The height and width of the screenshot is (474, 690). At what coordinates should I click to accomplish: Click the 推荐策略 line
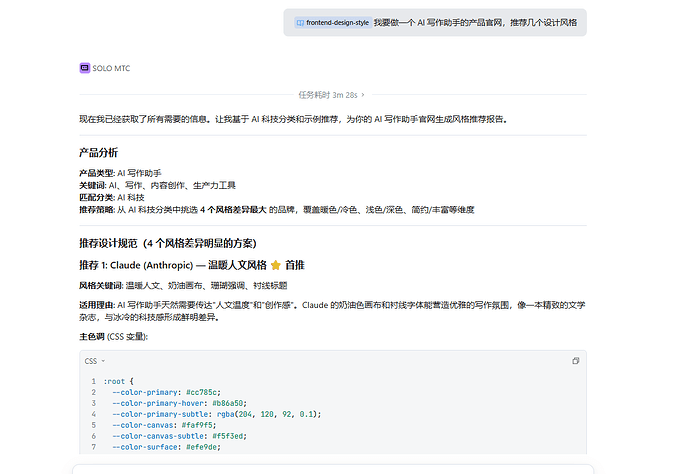coord(277,210)
